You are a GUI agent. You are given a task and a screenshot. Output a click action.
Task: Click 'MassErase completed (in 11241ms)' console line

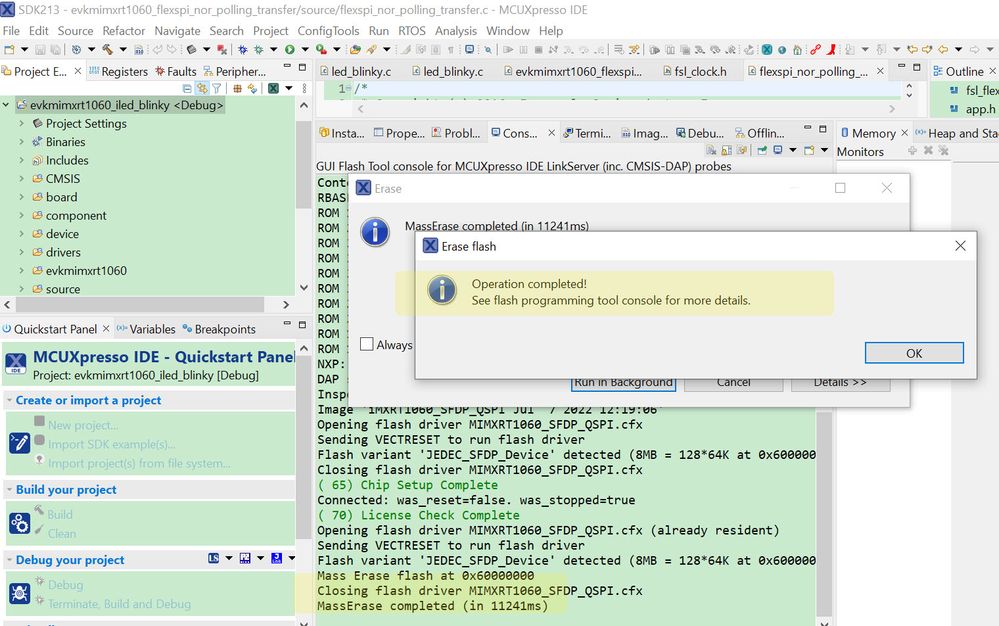pos(433,606)
